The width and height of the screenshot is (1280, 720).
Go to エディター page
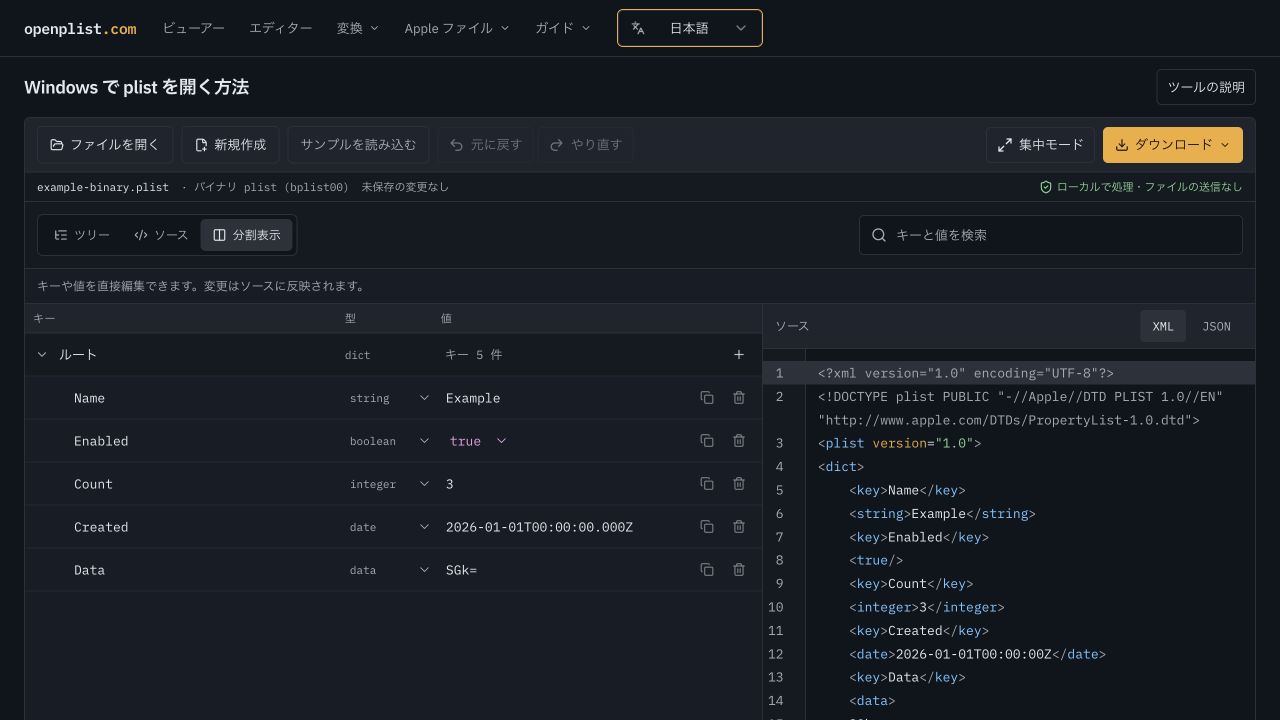[x=281, y=28]
